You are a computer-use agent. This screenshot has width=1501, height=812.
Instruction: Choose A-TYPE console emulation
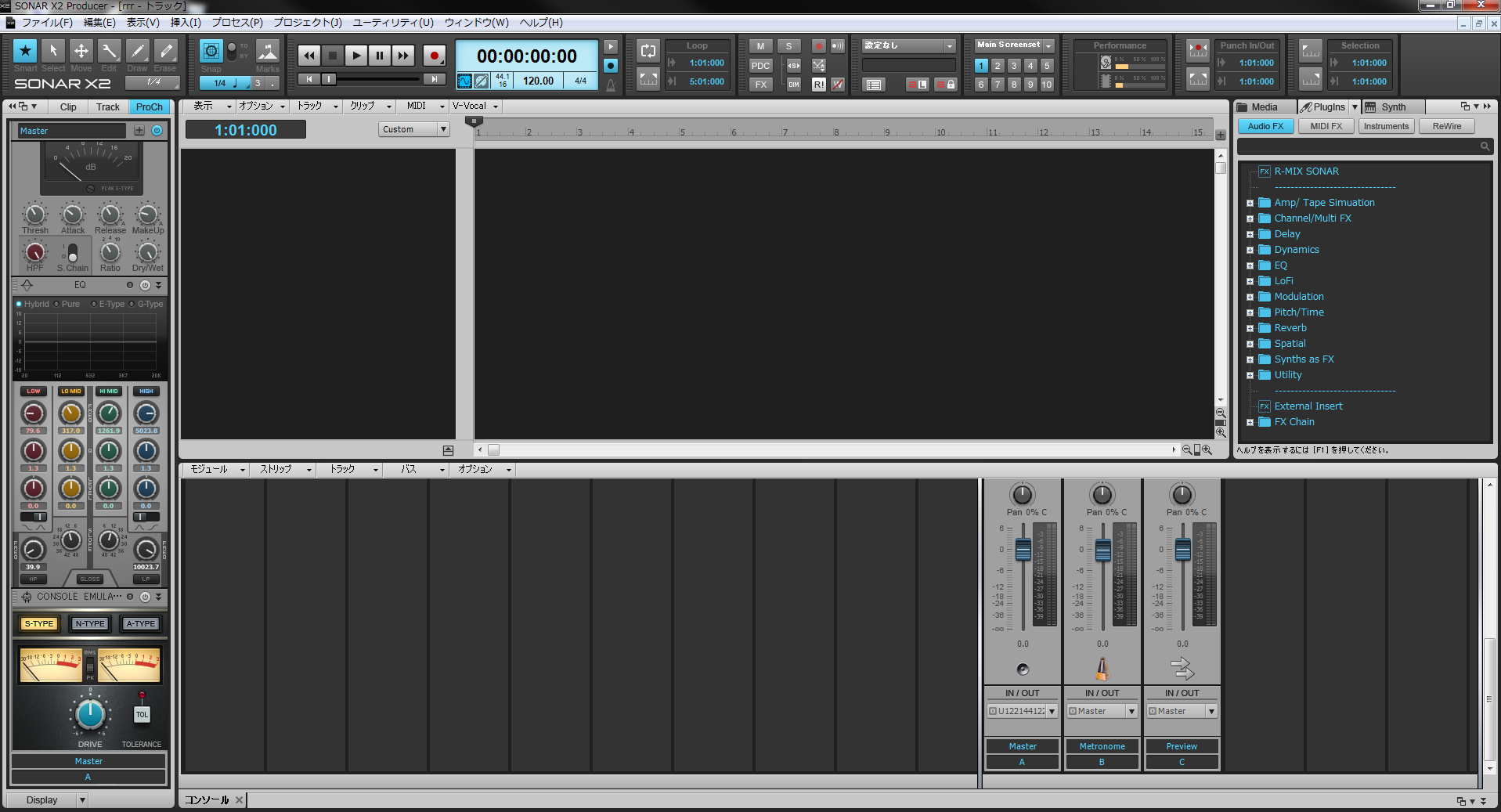pos(140,624)
